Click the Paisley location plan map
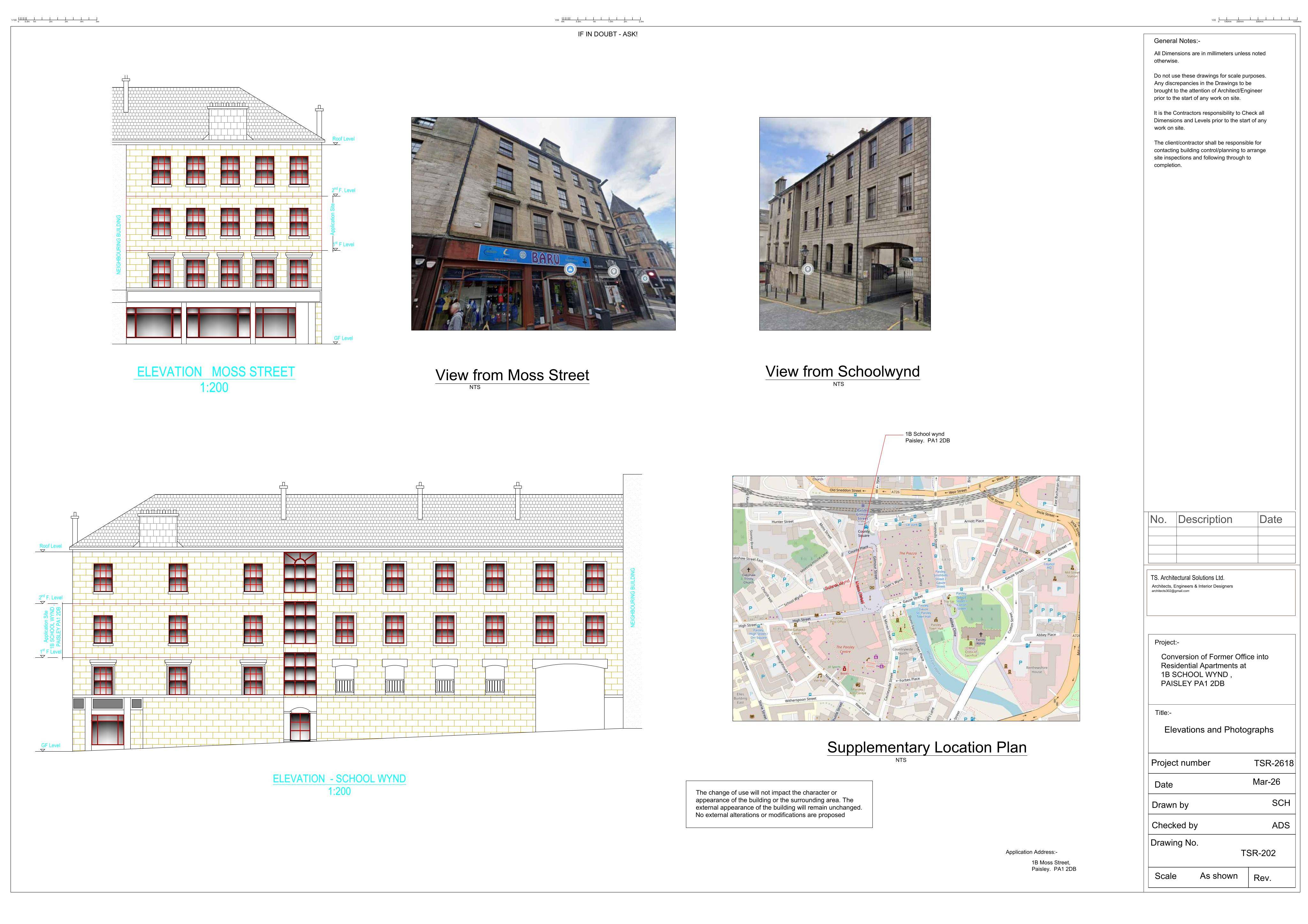1308x924 pixels. click(906, 598)
